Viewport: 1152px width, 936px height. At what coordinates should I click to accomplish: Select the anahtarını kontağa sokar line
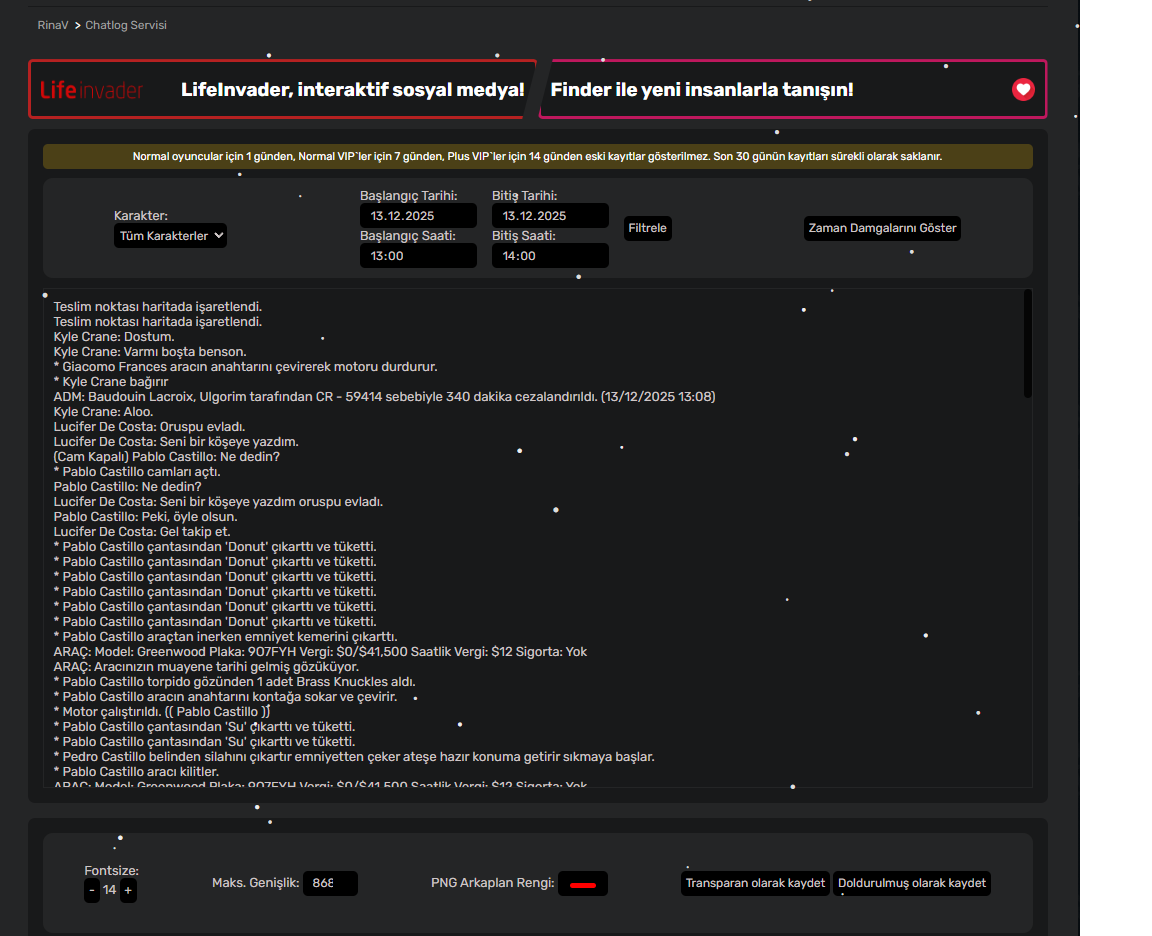click(226, 696)
